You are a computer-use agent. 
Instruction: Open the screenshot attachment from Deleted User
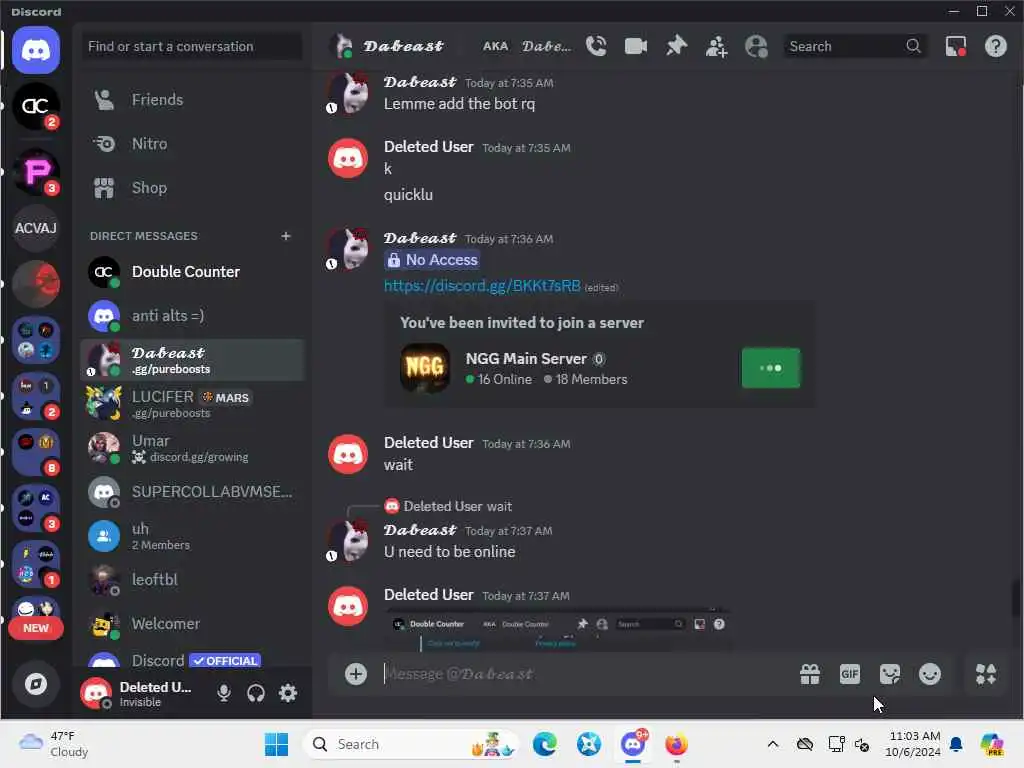coord(559,630)
